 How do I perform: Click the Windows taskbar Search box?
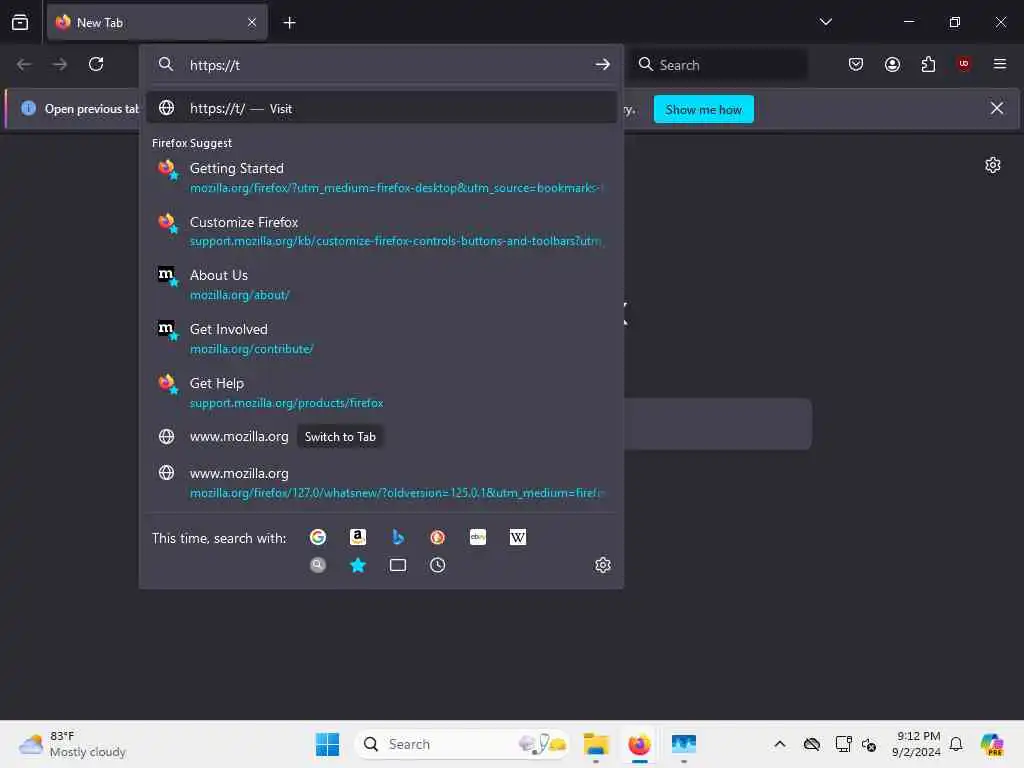tap(462, 744)
